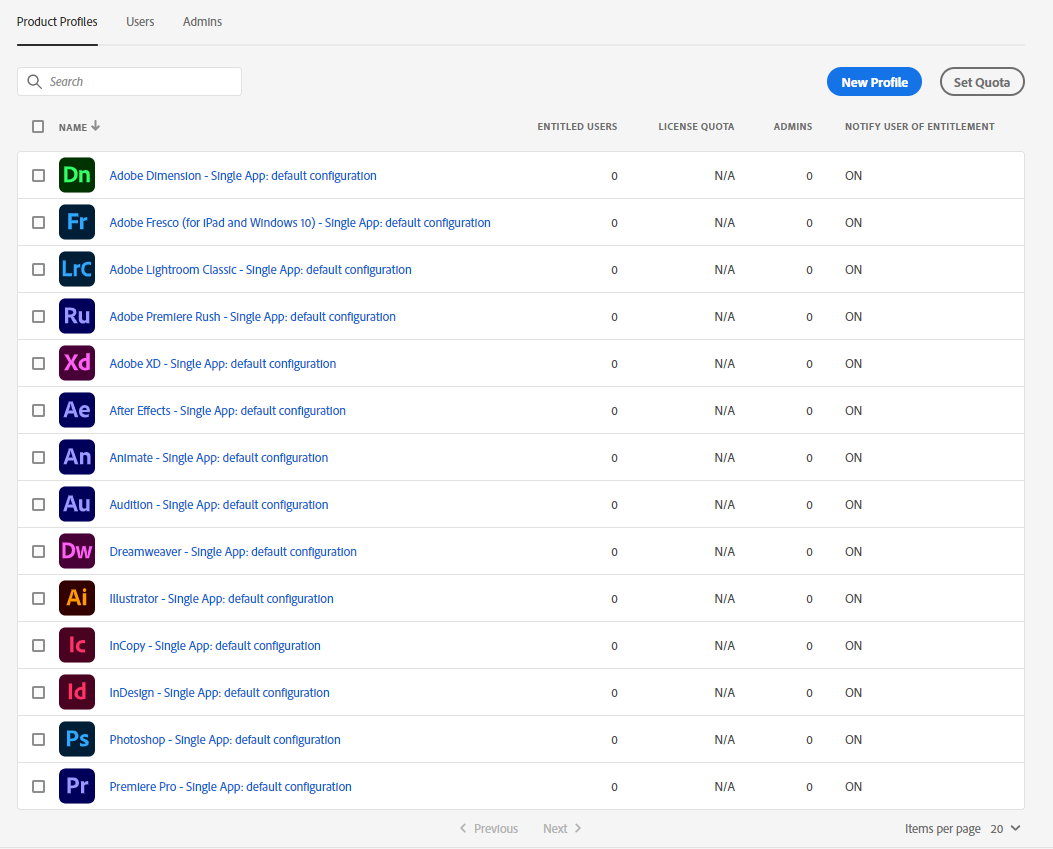1053x849 pixels.
Task: Click the search magnifier icon
Action: [34, 82]
